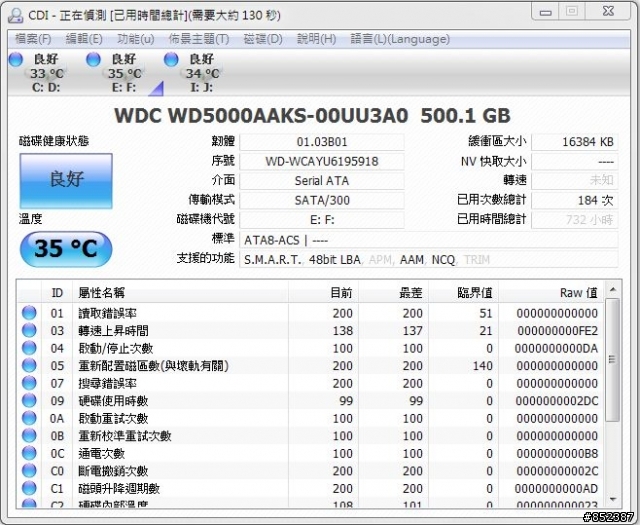Click the standard field ATA8-ACS

[x=429, y=240]
